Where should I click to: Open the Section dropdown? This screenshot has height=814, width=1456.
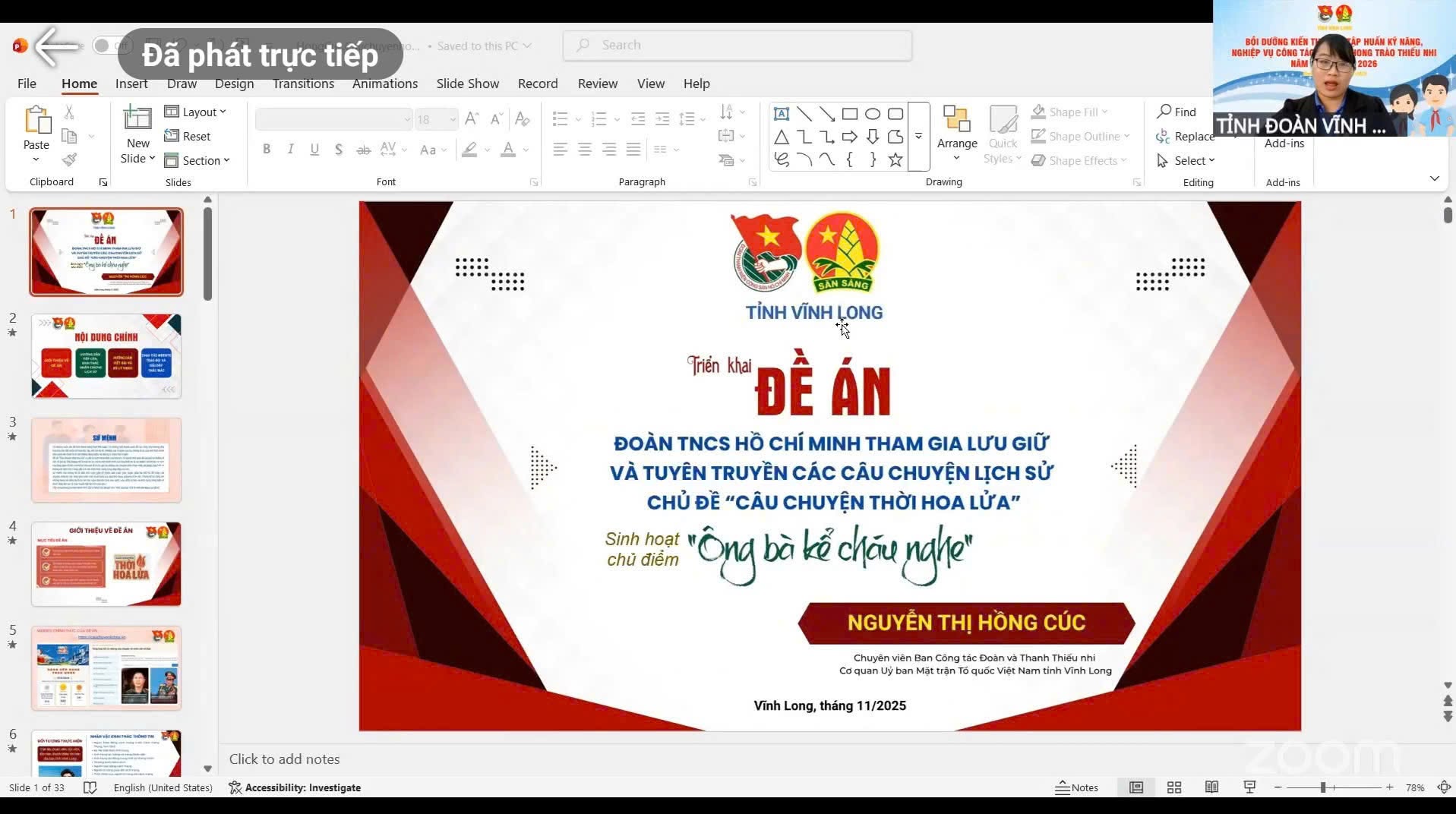197,160
